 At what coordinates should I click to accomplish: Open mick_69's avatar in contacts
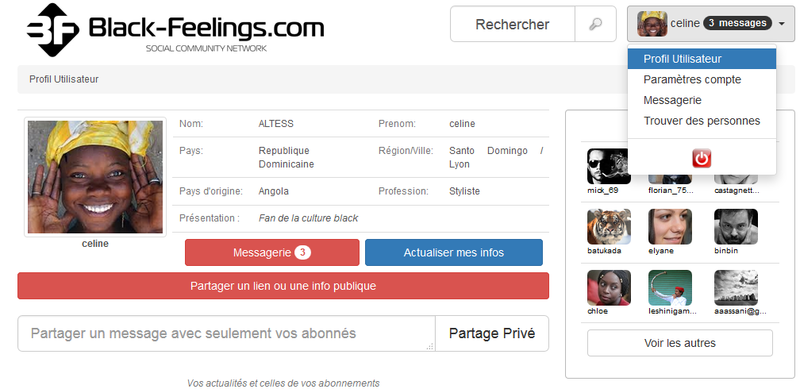(x=609, y=166)
